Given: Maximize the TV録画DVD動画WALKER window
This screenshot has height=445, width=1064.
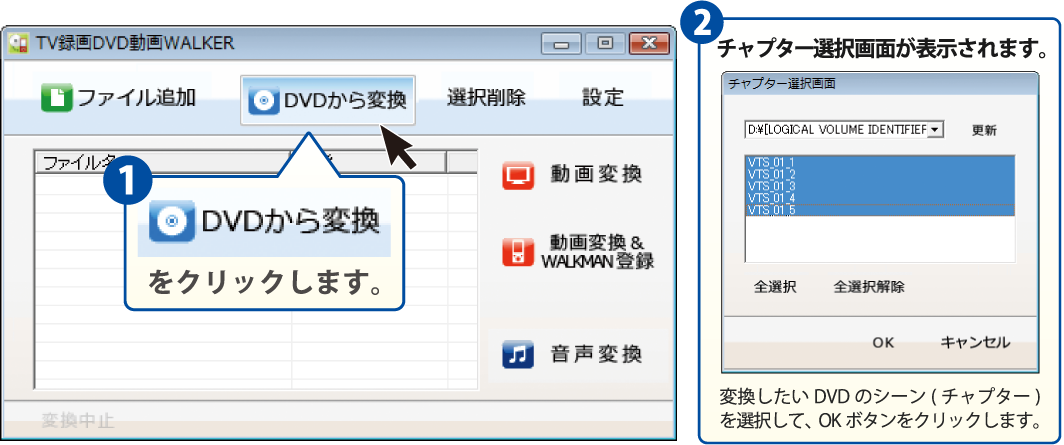Looking at the screenshot, I should click(x=604, y=44).
